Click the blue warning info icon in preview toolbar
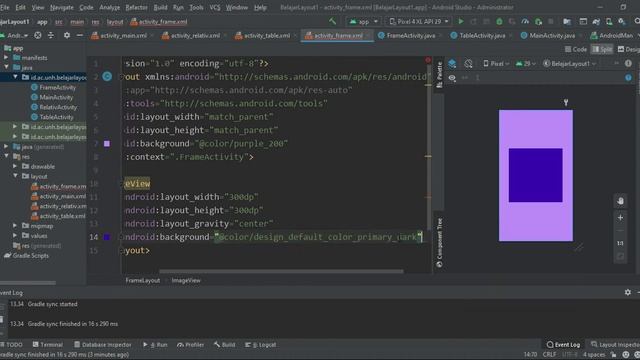This screenshot has height=360, width=640. point(628,78)
